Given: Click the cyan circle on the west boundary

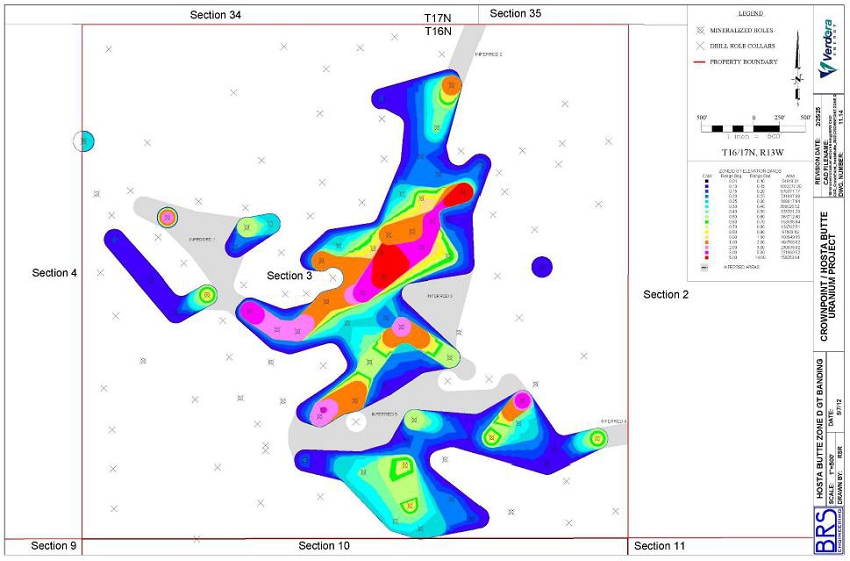Looking at the screenshot, I should (84, 141).
